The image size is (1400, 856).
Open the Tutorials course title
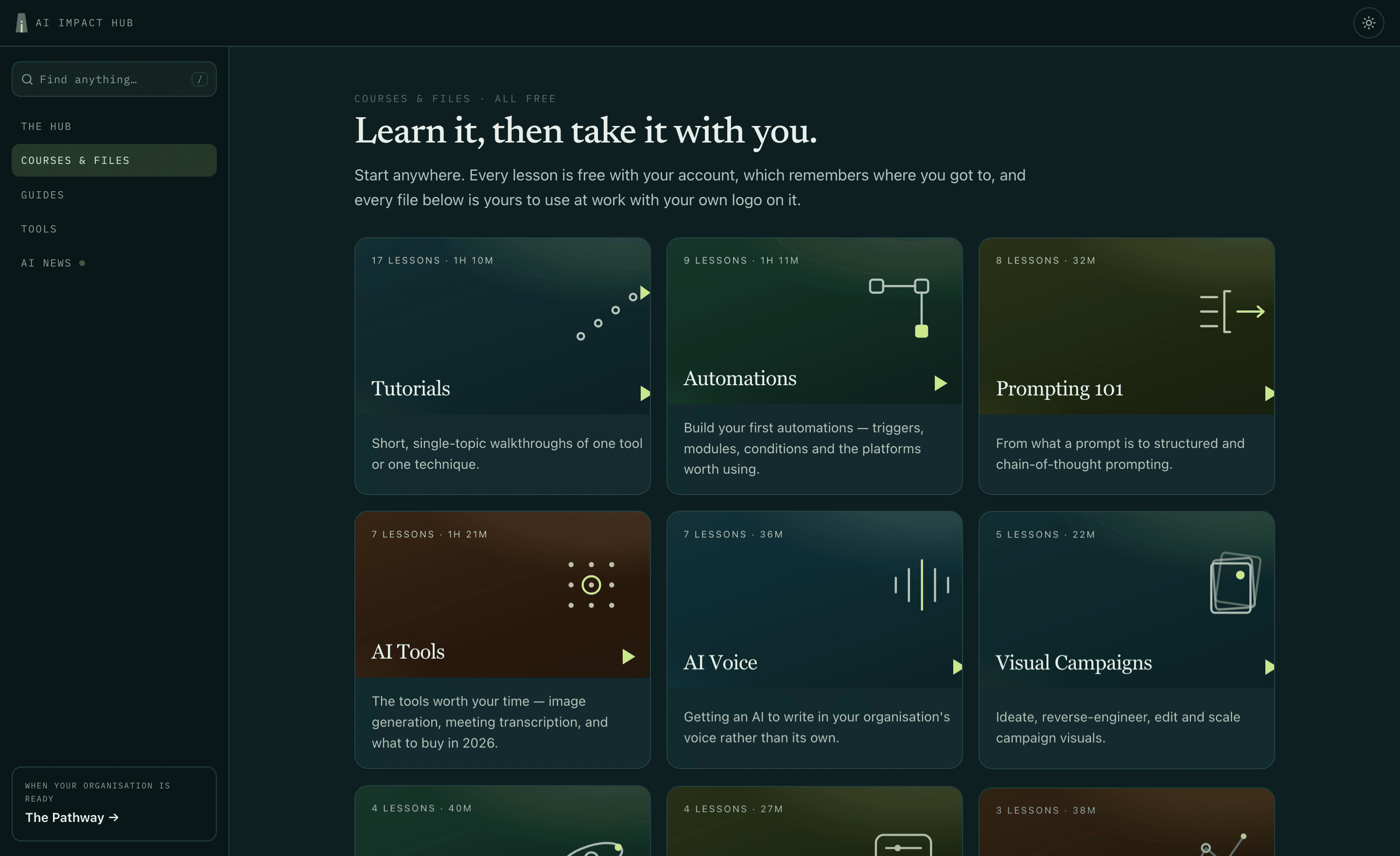point(411,388)
